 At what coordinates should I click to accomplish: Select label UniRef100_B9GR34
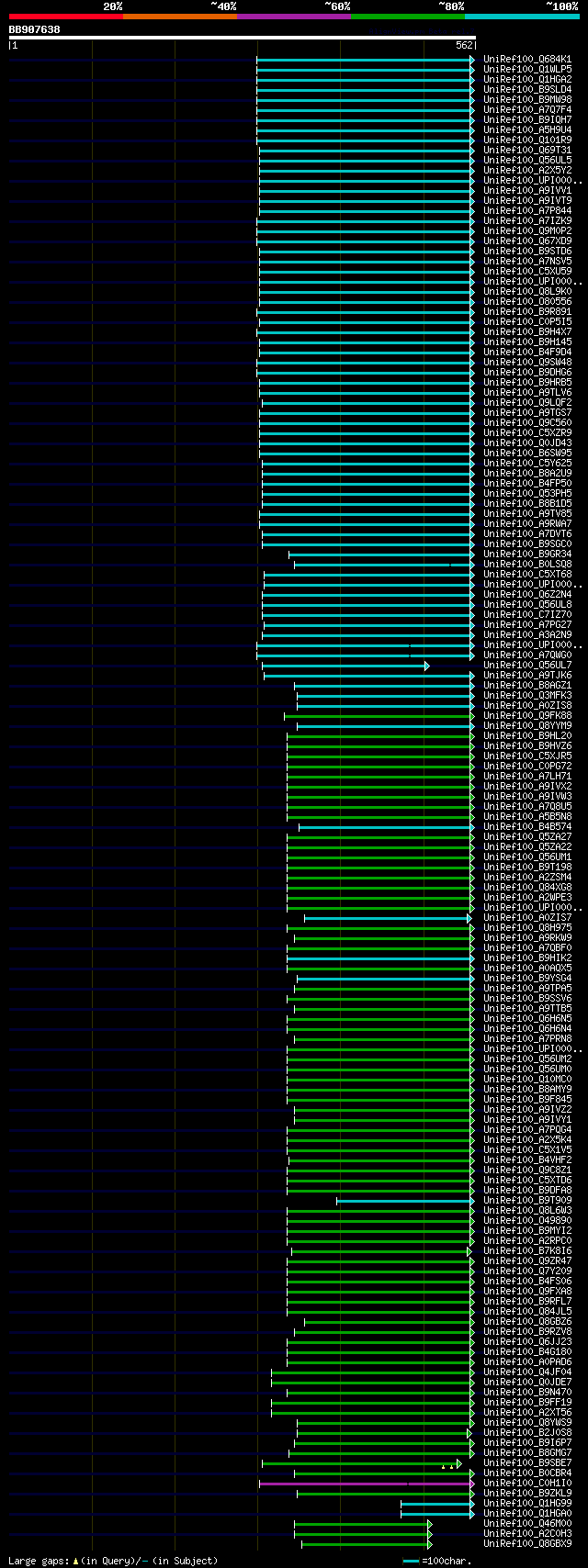(x=527, y=554)
